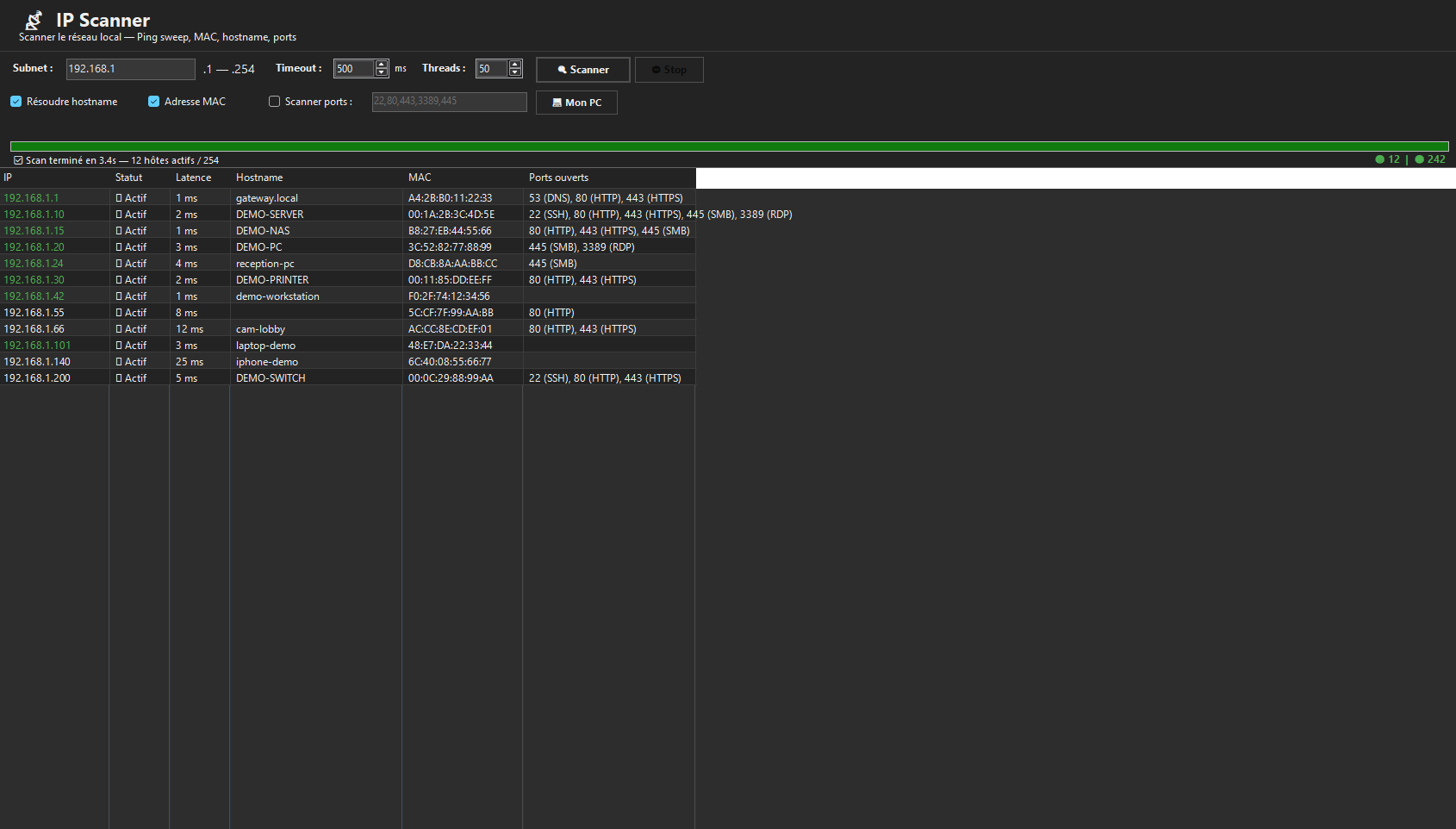
Task: Select IP address 192.168.1.30
Action: click(34, 280)
